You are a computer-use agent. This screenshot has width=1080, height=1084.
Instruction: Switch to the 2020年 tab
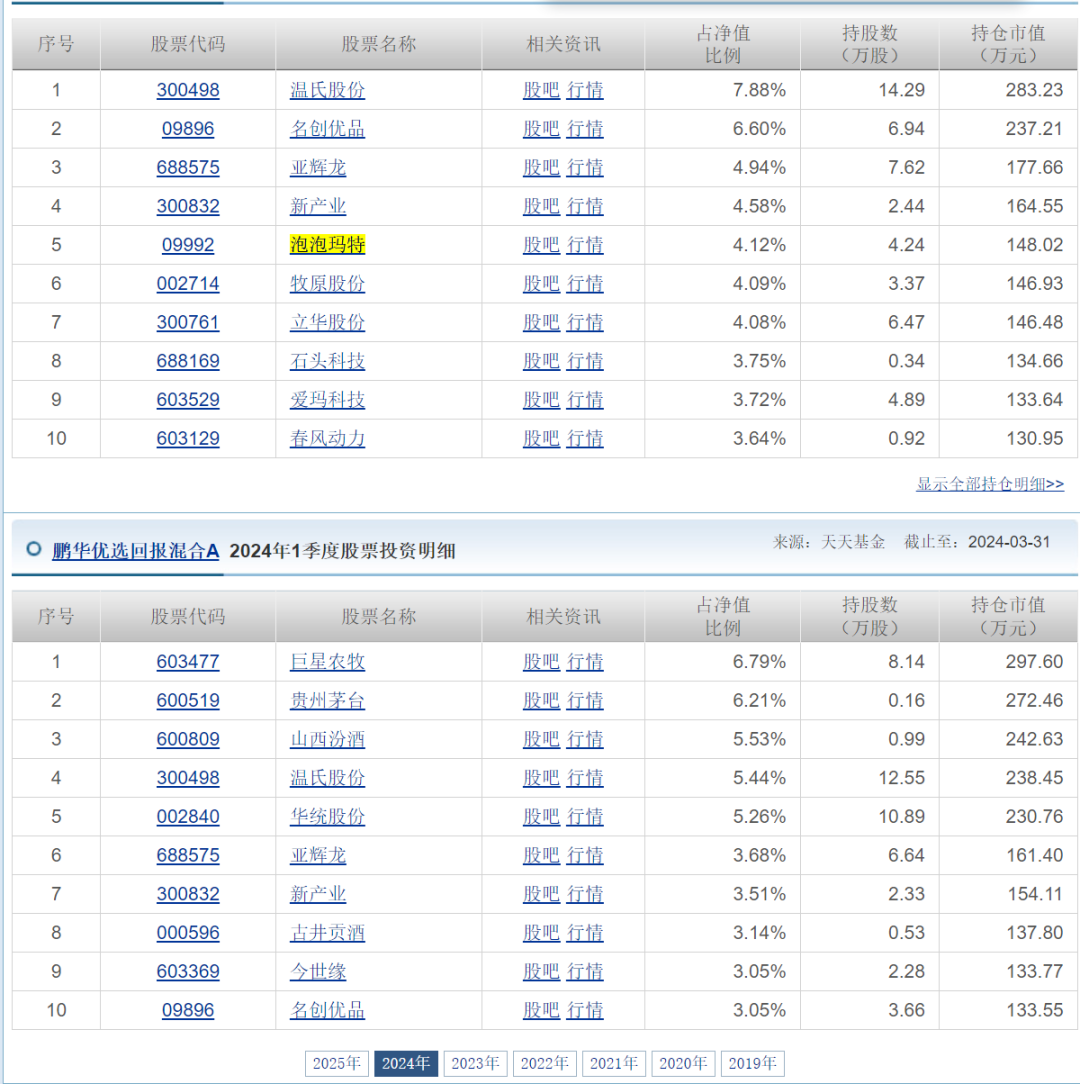tap(682, 1063)
